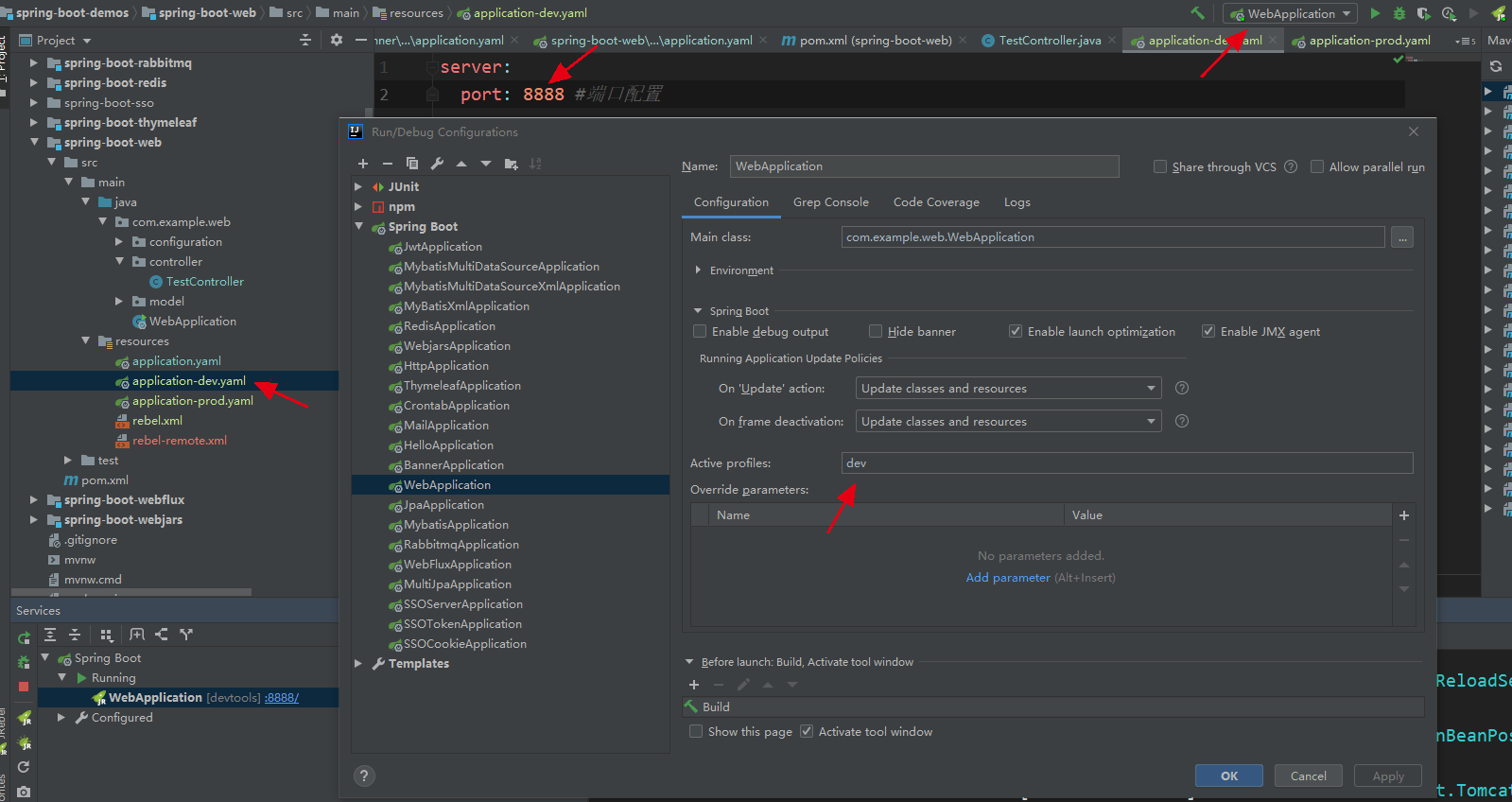Expand the Environment section
The image size is (1512, 802).
point(698,270)
